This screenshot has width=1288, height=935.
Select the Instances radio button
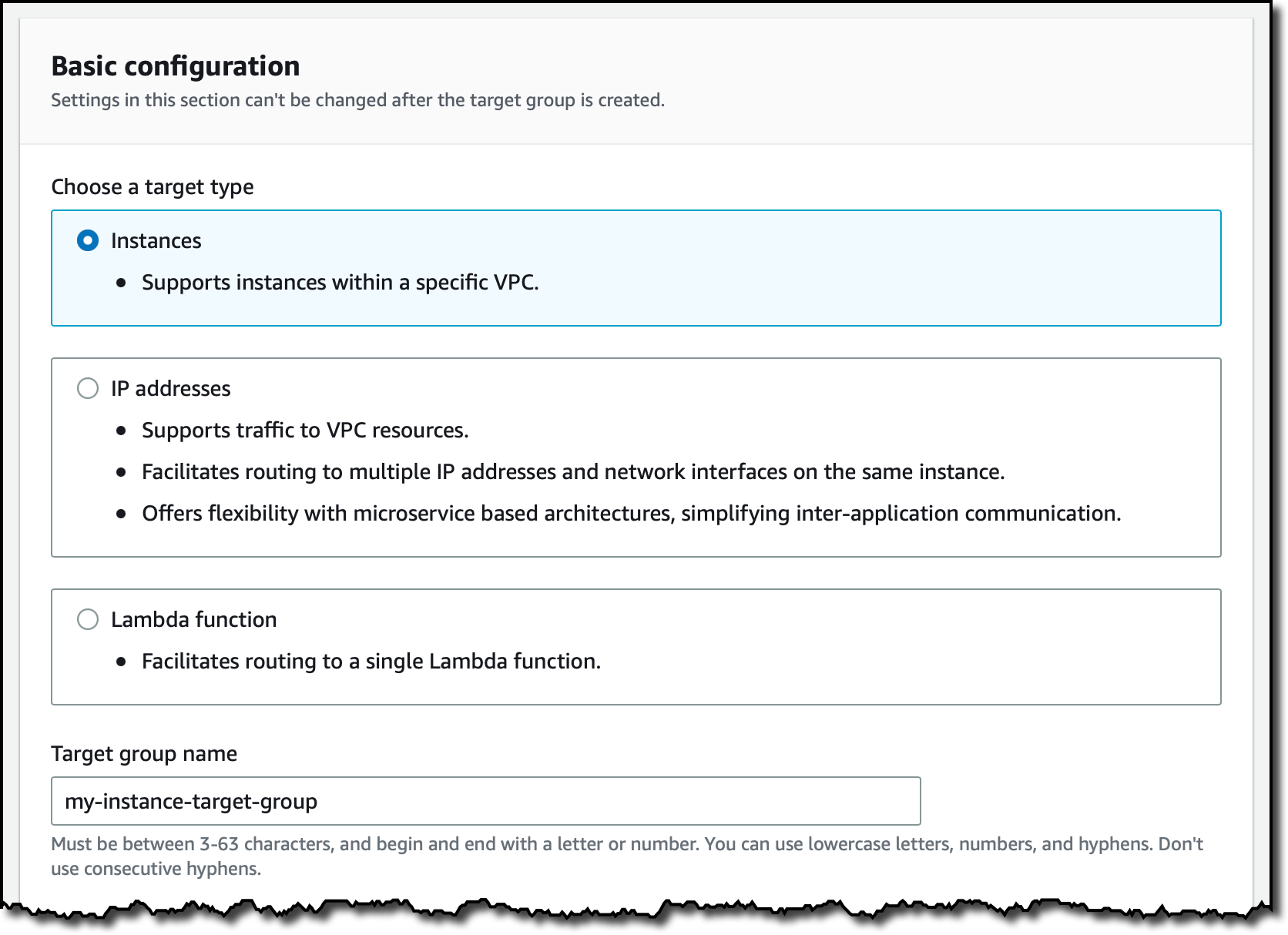pos(88,241)
